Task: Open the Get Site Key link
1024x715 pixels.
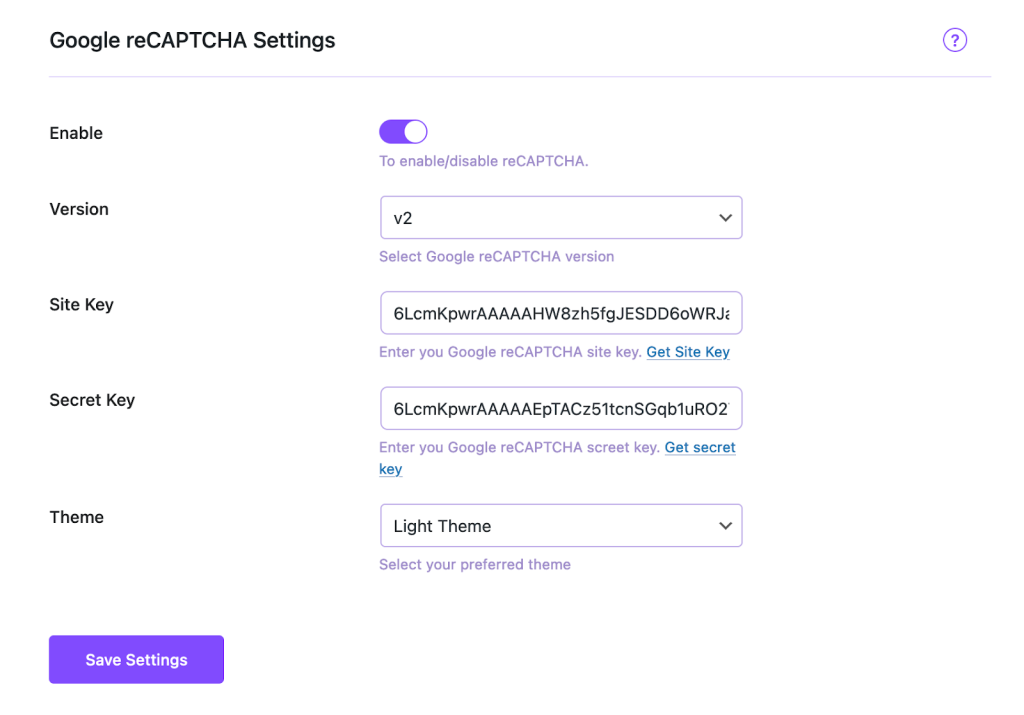Action: (x=688, y=352)
